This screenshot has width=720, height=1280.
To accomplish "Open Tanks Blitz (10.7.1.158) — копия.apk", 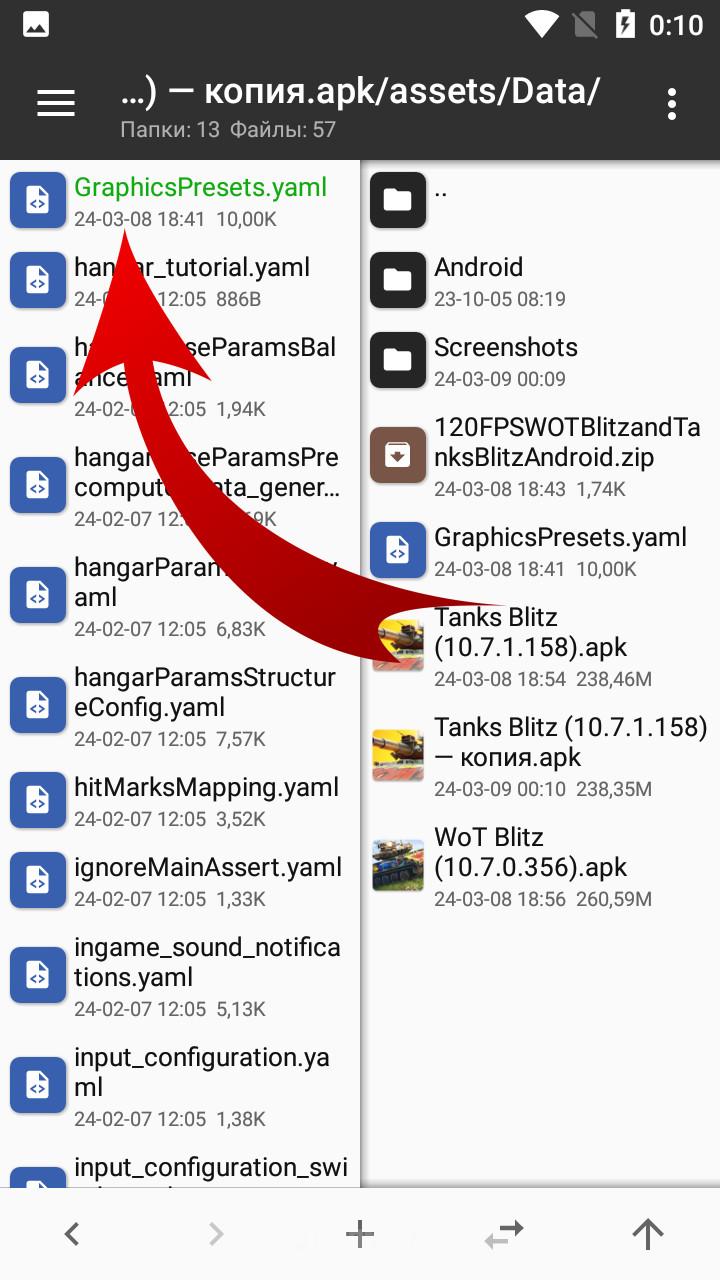I will 540,755.
